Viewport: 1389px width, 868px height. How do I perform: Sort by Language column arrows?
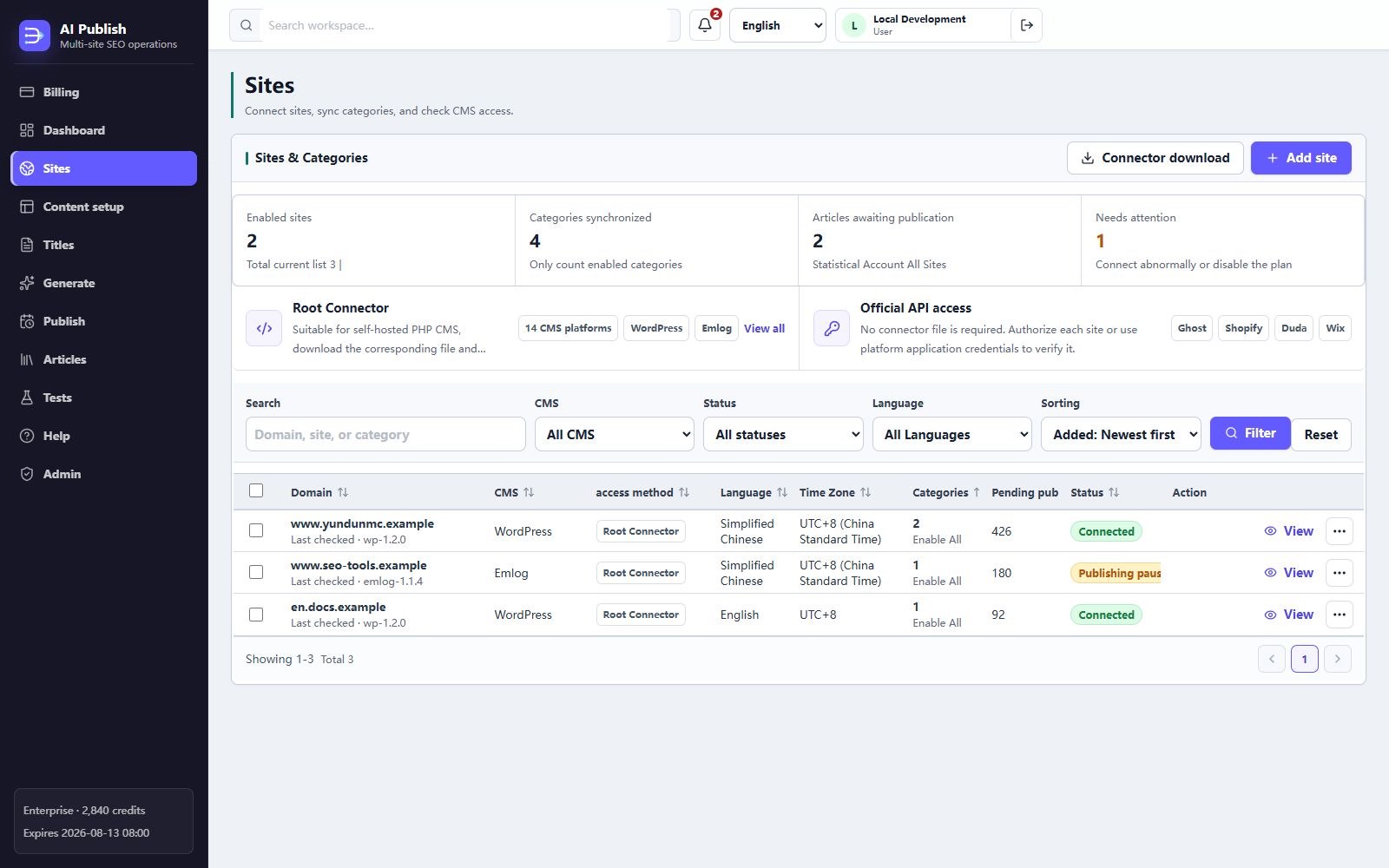[x=782, y=492]
